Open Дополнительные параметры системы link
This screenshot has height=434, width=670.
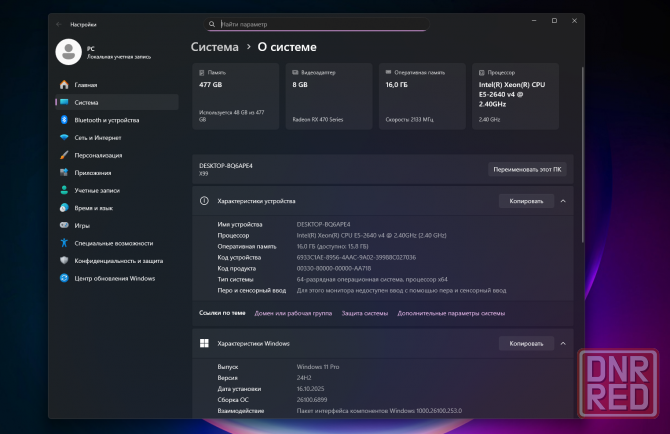point(451,313)
